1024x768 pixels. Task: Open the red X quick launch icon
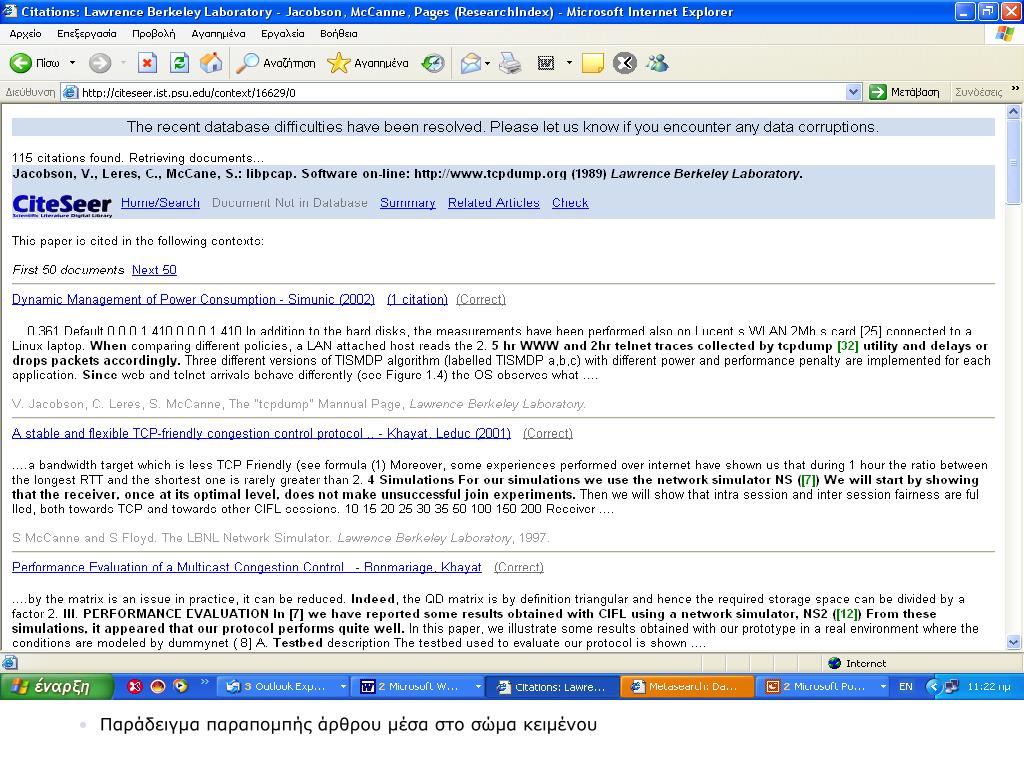[135, 686]
